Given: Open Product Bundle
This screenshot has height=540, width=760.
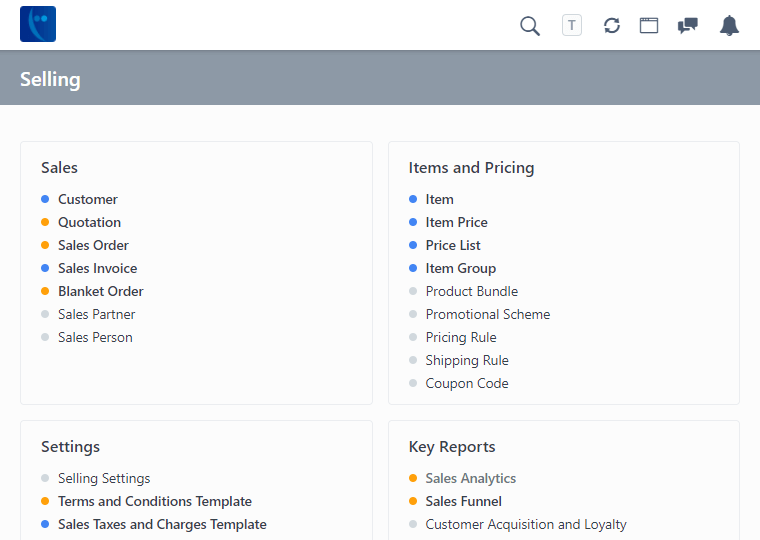Looking at the screenshot, I should pos(471,291).
